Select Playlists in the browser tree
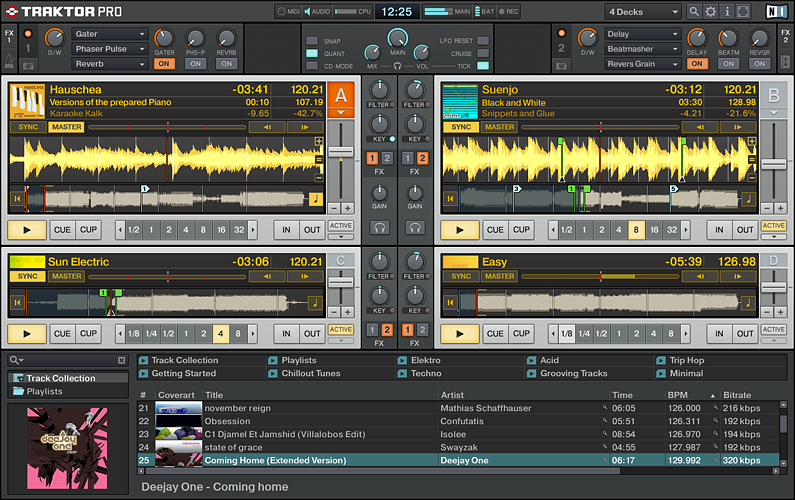 (44, 391)
